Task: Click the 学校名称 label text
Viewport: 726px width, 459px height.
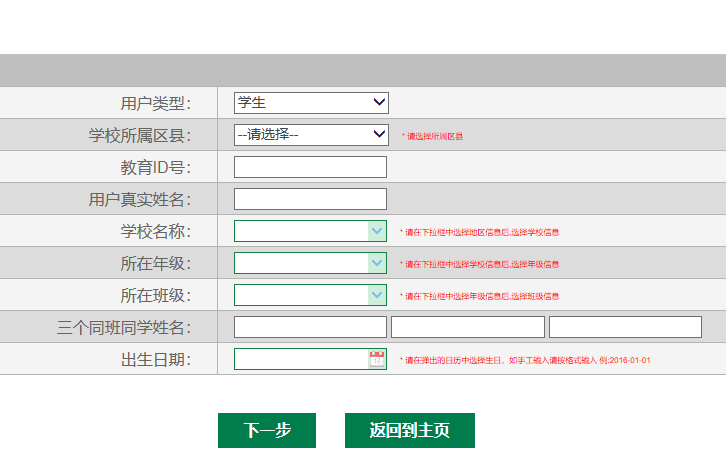Action: point(156,231)
